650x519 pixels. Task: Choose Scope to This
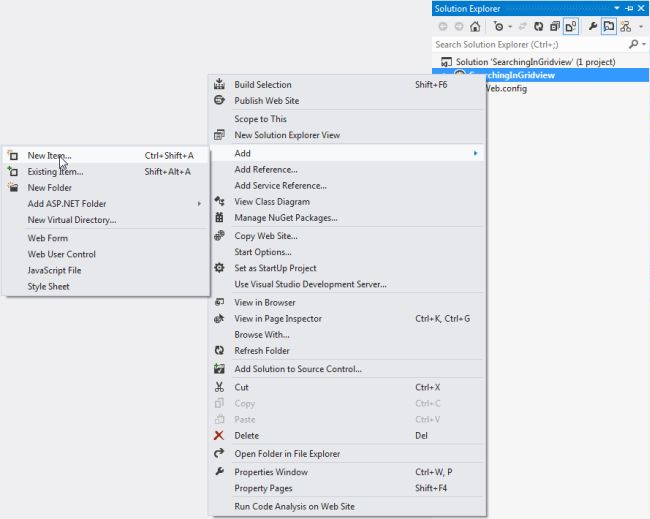point(347,119)
